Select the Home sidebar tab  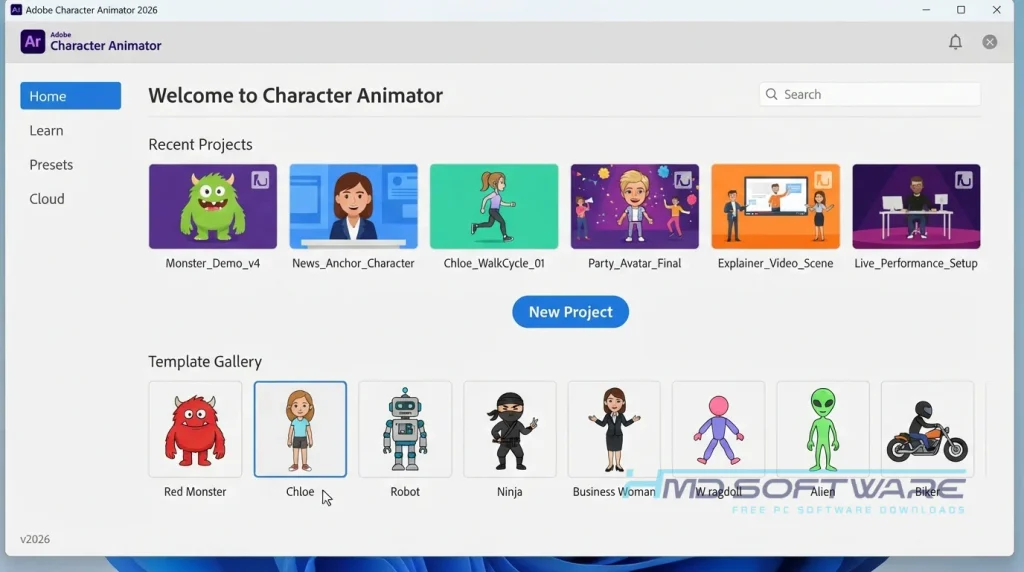(x=71, y=96)
